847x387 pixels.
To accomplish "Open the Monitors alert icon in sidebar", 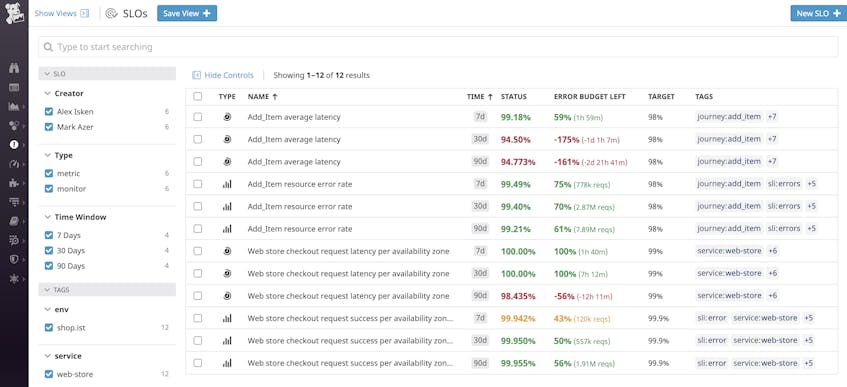I will tap(14, 144).
